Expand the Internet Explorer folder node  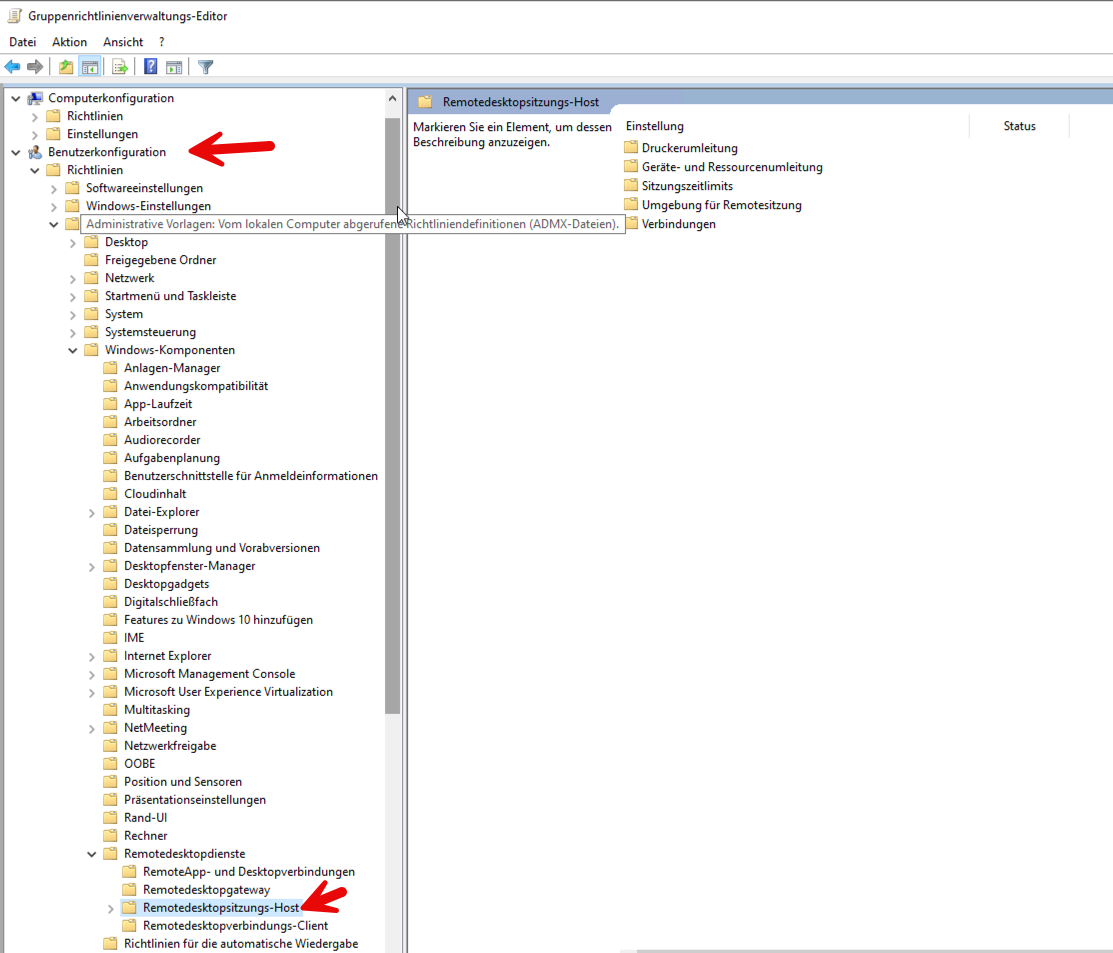tap(92, 656)
